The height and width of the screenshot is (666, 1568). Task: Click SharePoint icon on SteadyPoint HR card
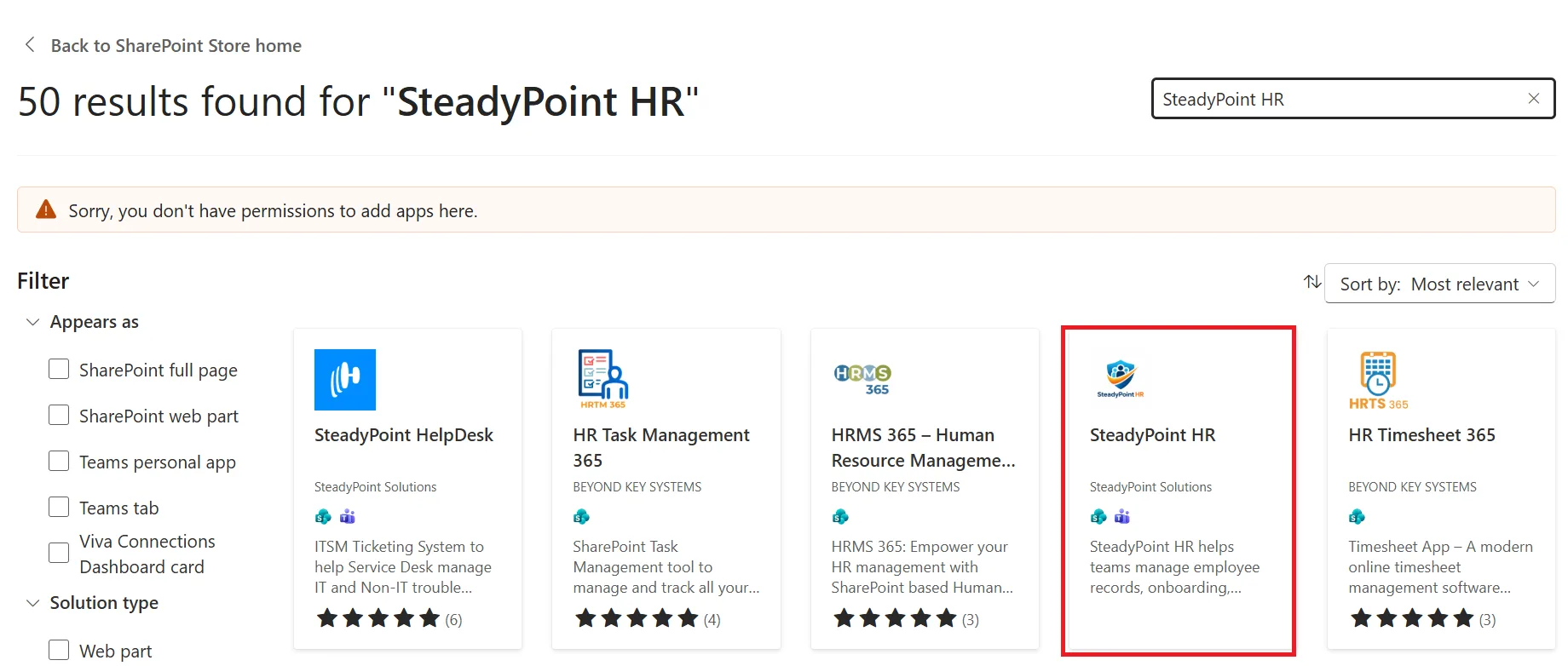click(x=1098, y=516)
